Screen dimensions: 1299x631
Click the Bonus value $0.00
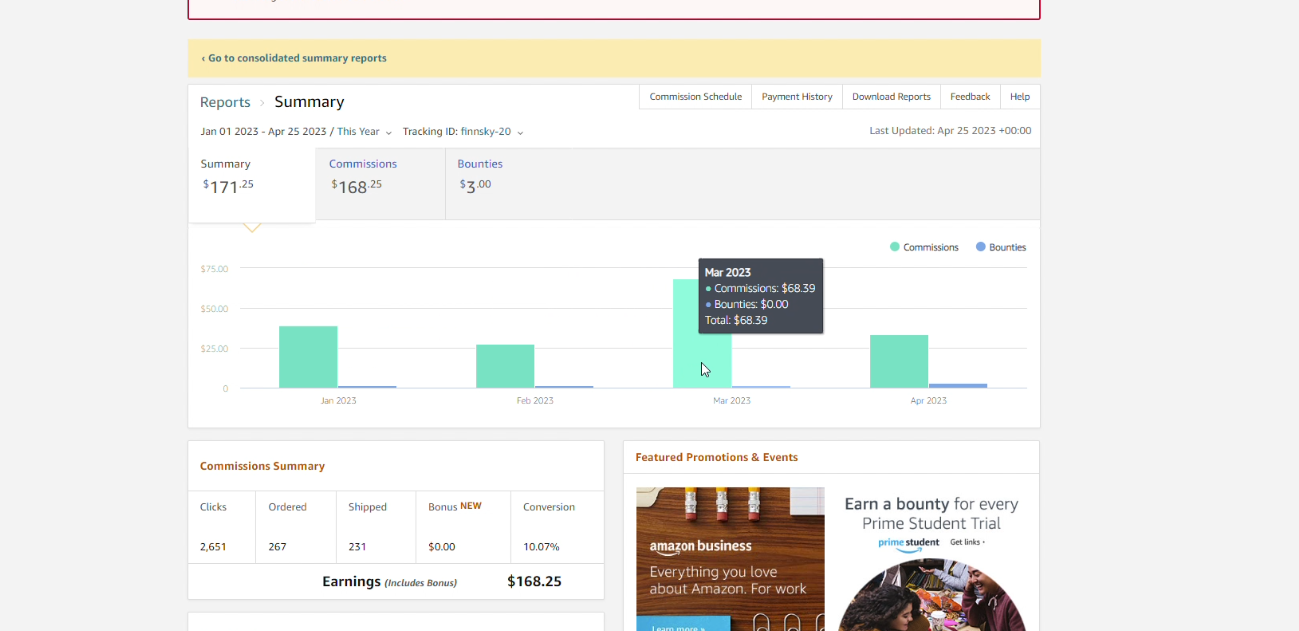[x=441, y=547]
